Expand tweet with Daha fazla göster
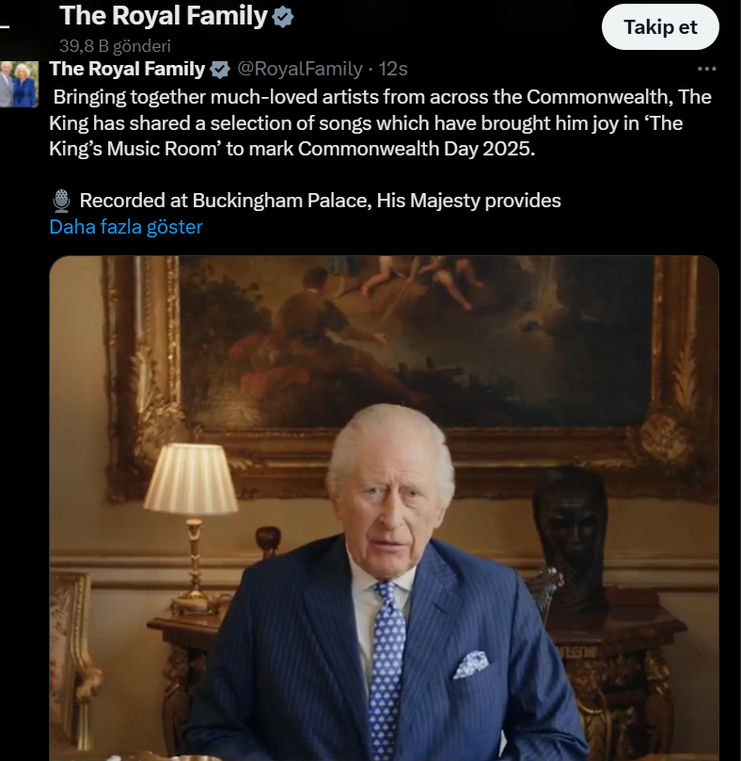Screen dimensions: 741x761 126,227
